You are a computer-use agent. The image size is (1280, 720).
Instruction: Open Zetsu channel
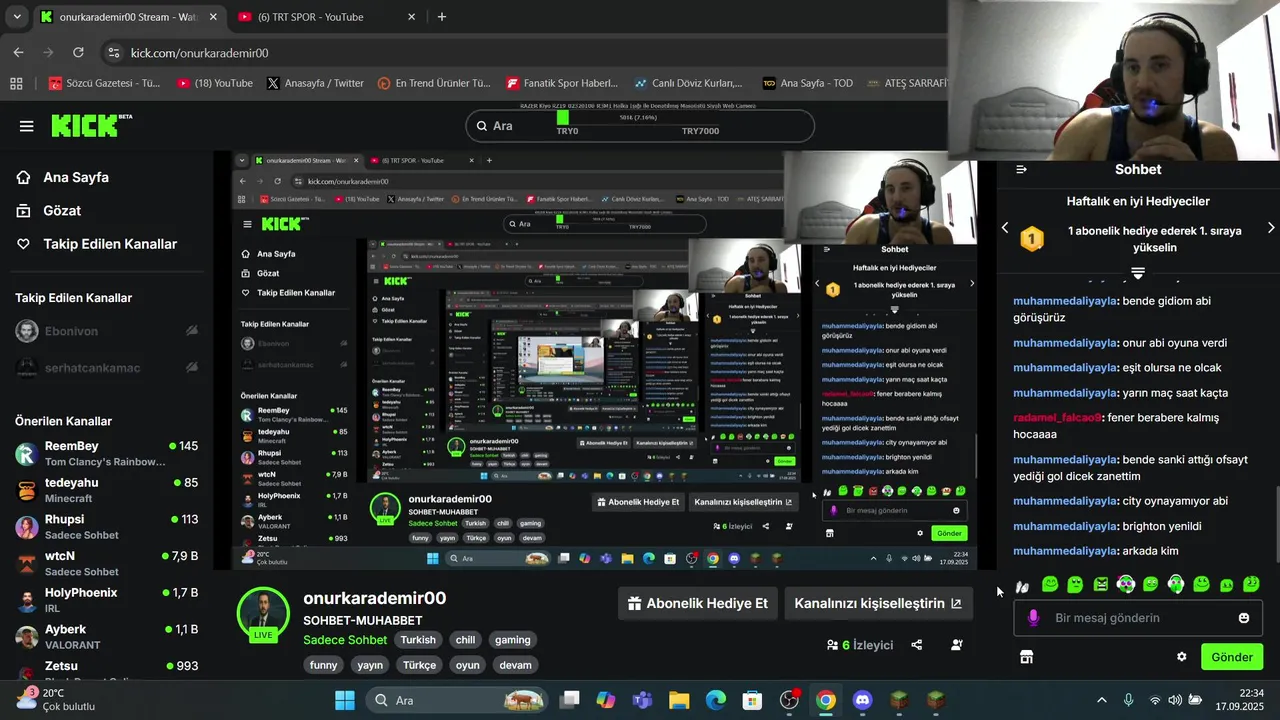pyautogui.click(x=106, y=668)
